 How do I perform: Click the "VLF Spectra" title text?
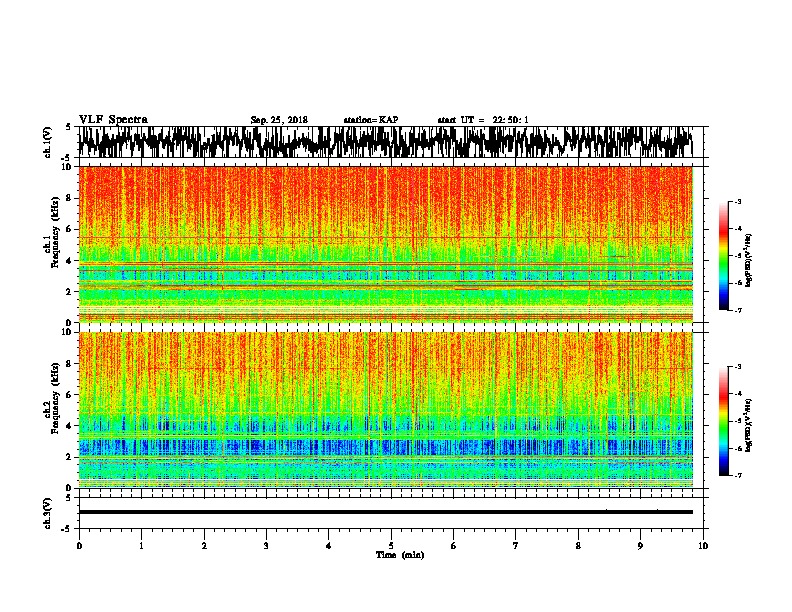click(113, 120)
